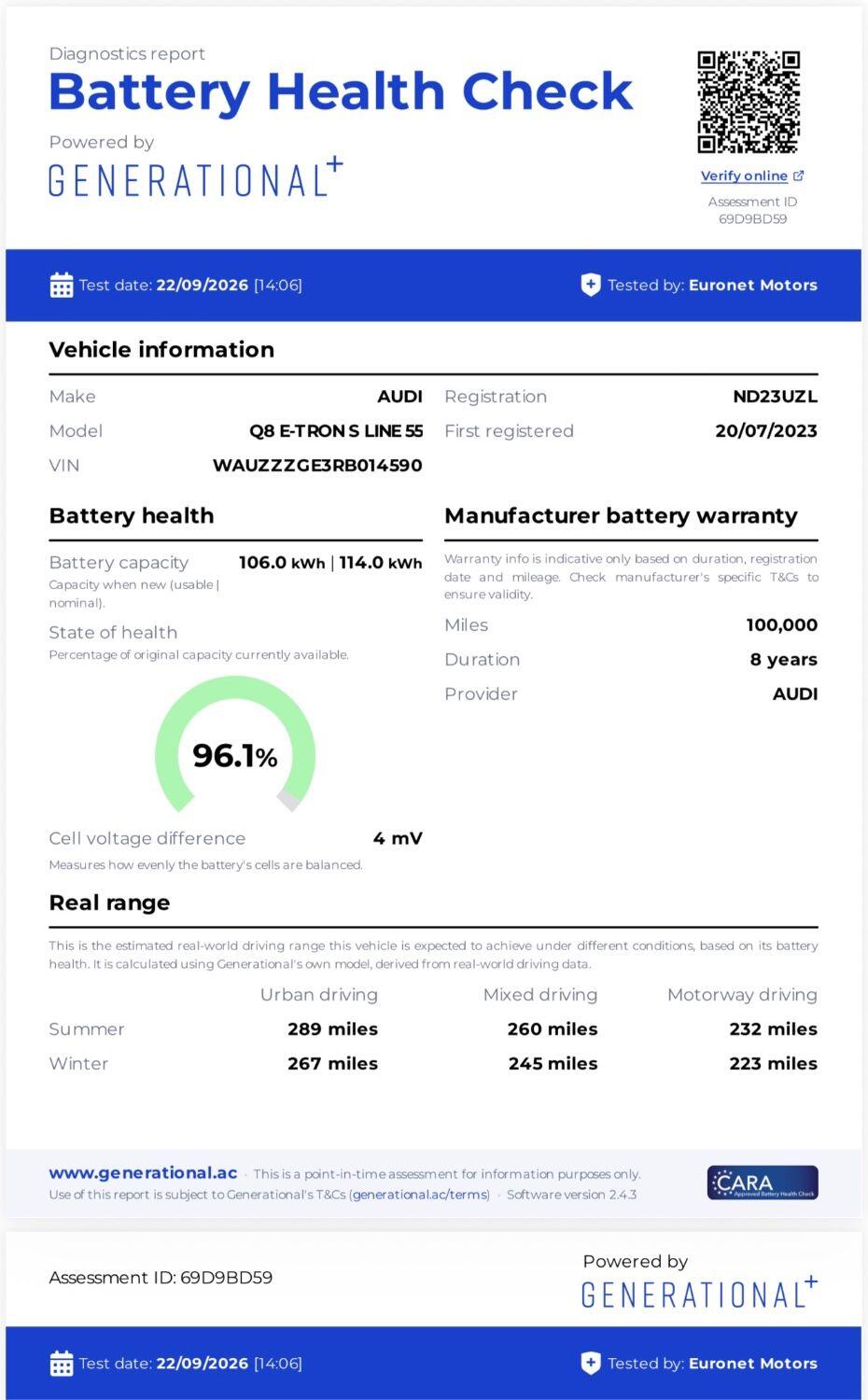Select summer urban range 289 miles
This screenshot has height=1400, width=868.
coord(332,1029)
